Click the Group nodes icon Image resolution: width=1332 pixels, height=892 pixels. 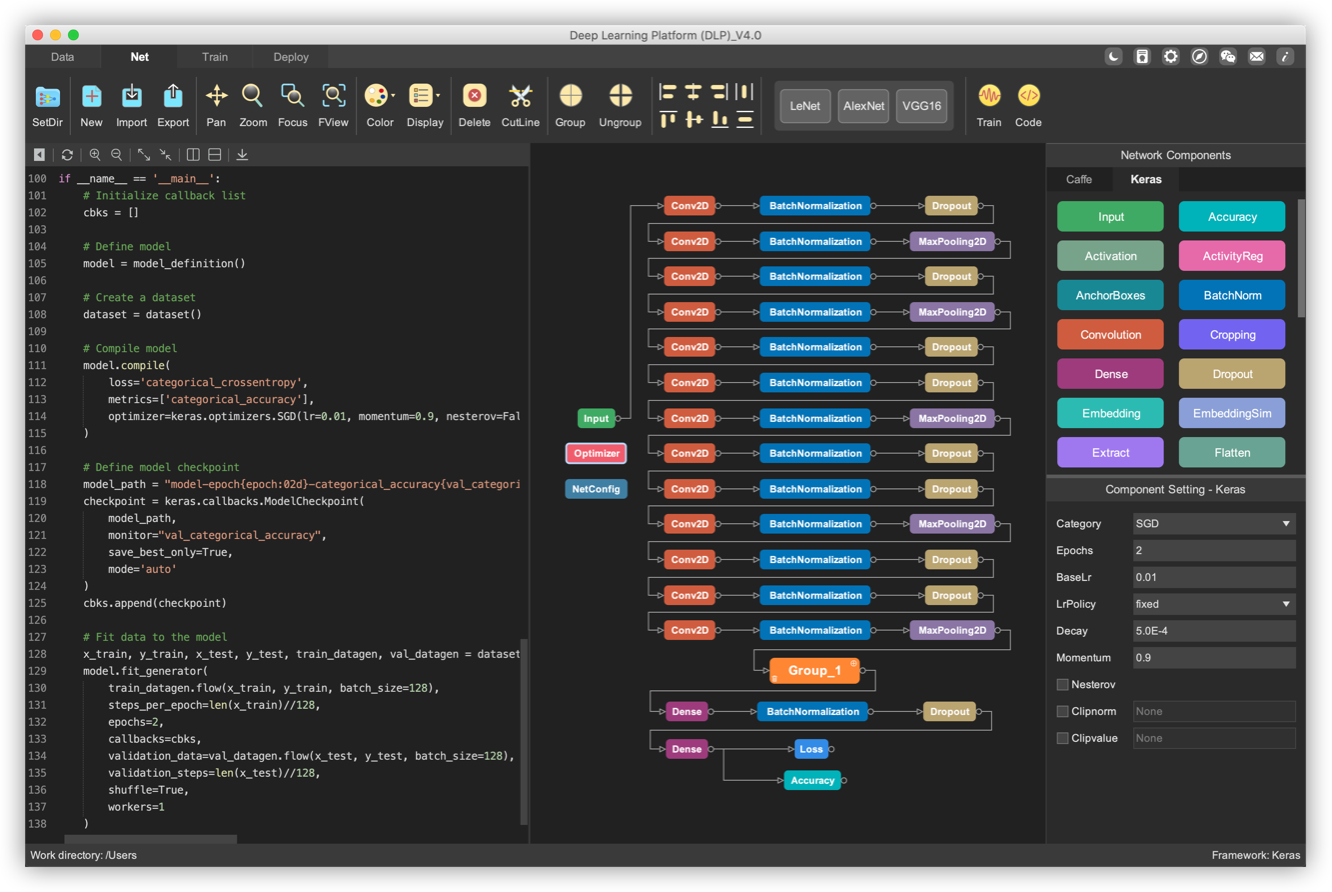[x=570, y=96]
